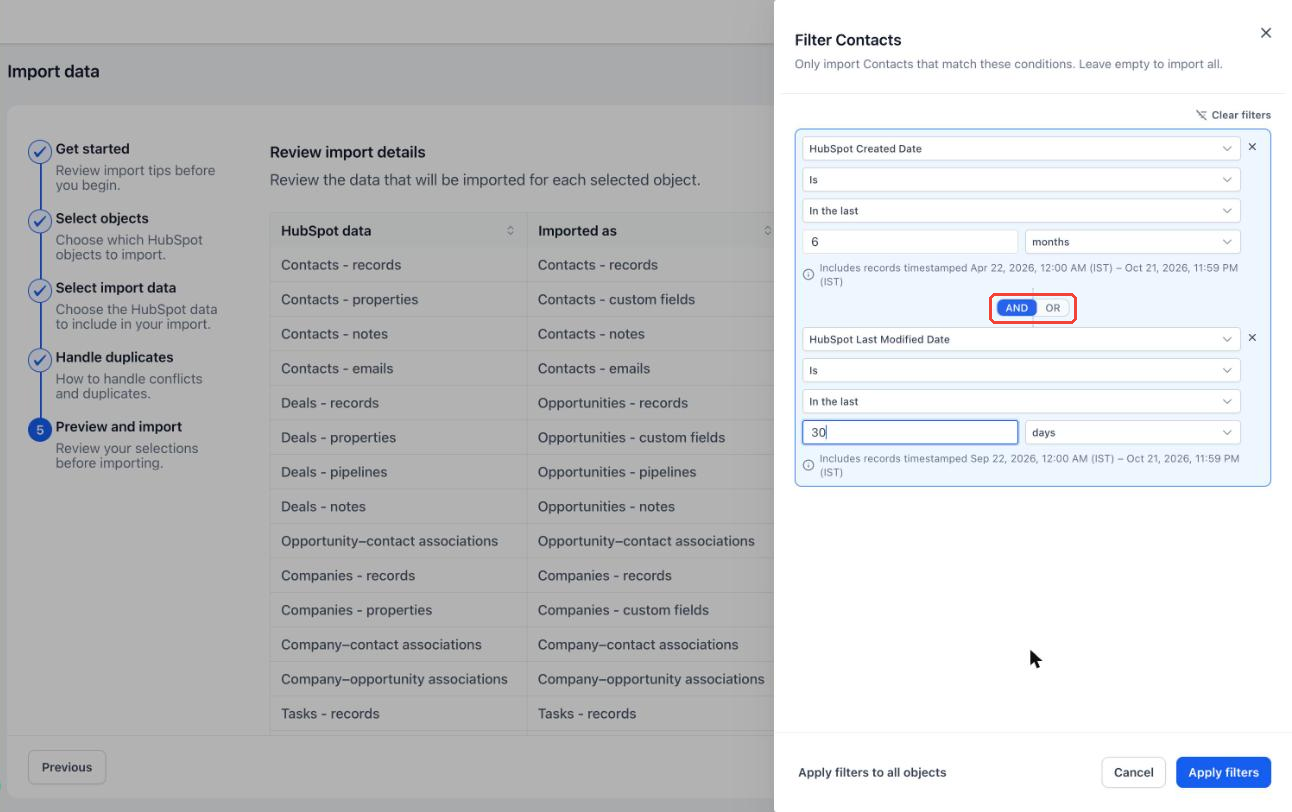Click the Handle duplicates step checkmark
Image resolution: width=1292 pixels, height=812 pixels.
39,360
